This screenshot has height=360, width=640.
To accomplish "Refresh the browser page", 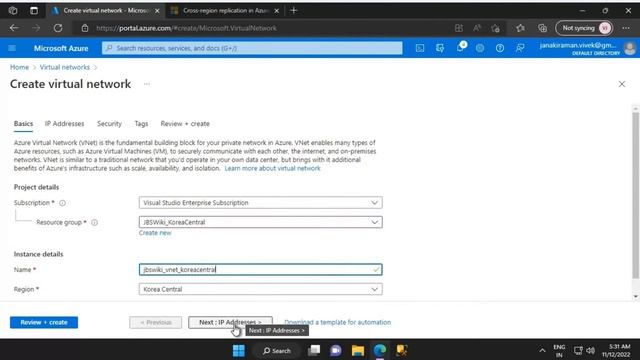I will click(58, 28).
